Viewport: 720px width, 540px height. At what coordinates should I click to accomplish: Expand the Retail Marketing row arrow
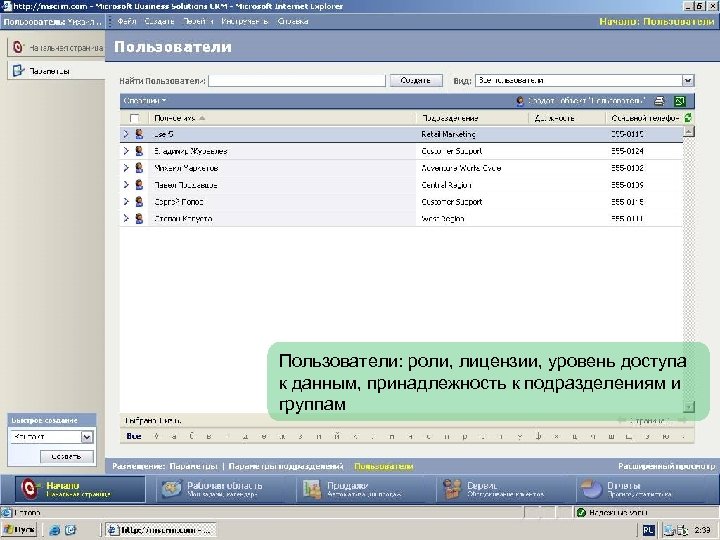point(126,134)
